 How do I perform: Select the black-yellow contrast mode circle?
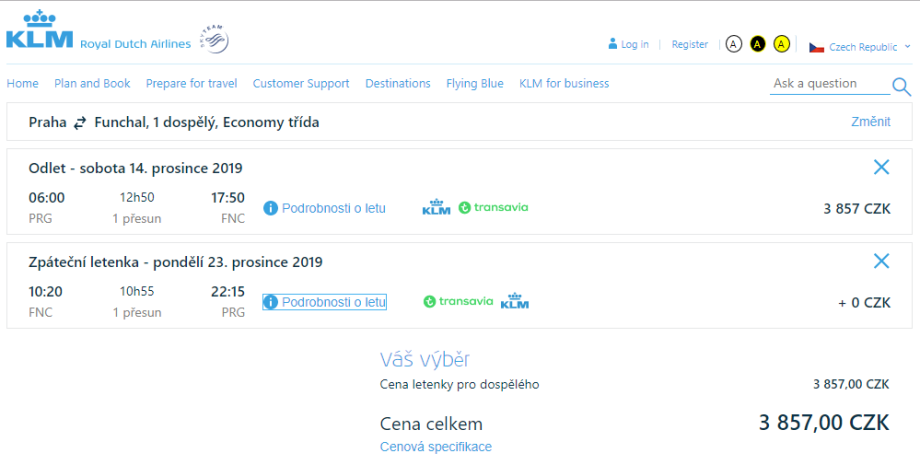[758, 44]
